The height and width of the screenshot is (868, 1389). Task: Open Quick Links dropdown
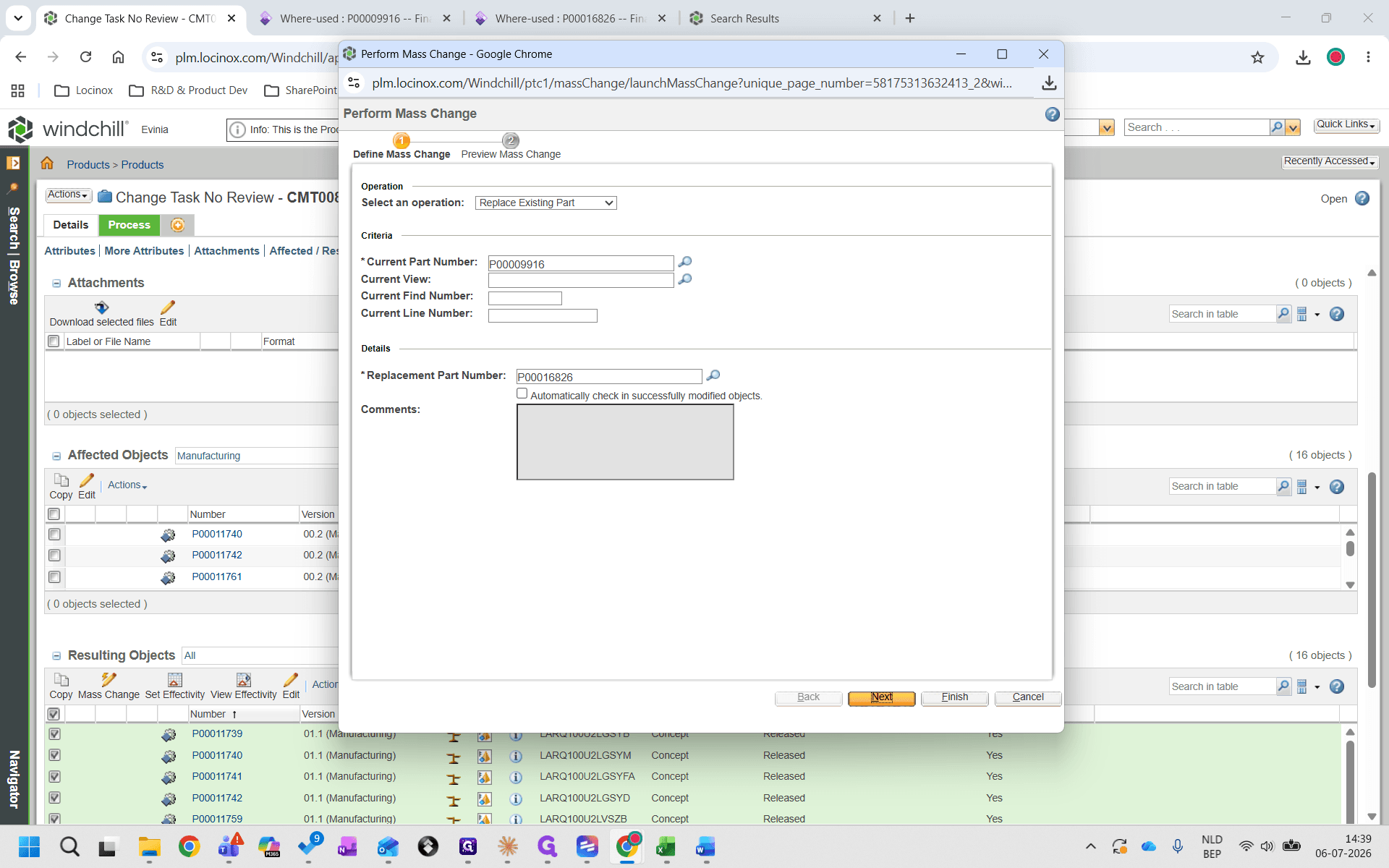1346,124
